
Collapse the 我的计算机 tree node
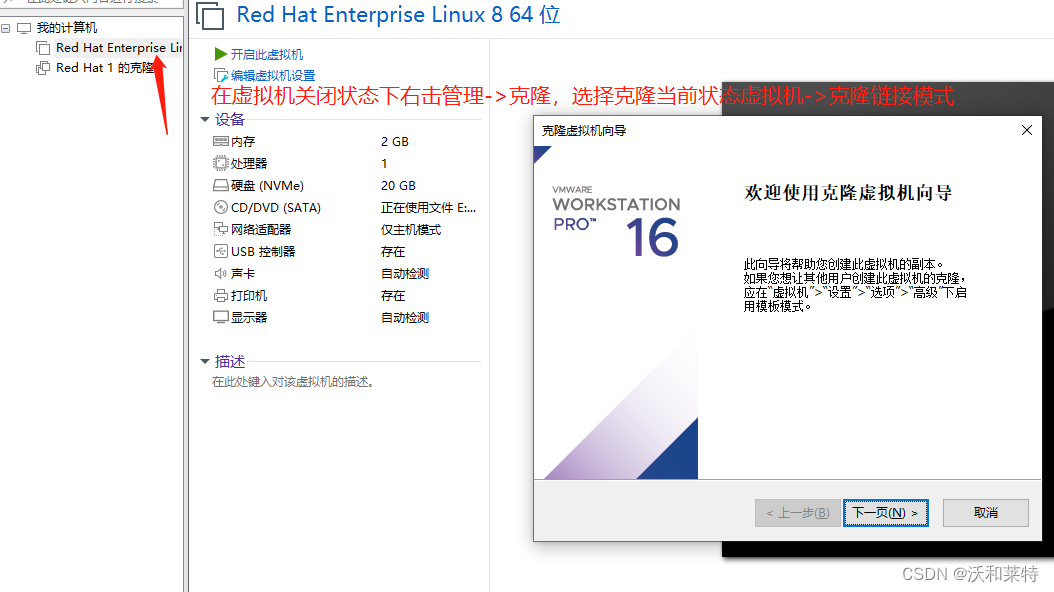[5, 28]
